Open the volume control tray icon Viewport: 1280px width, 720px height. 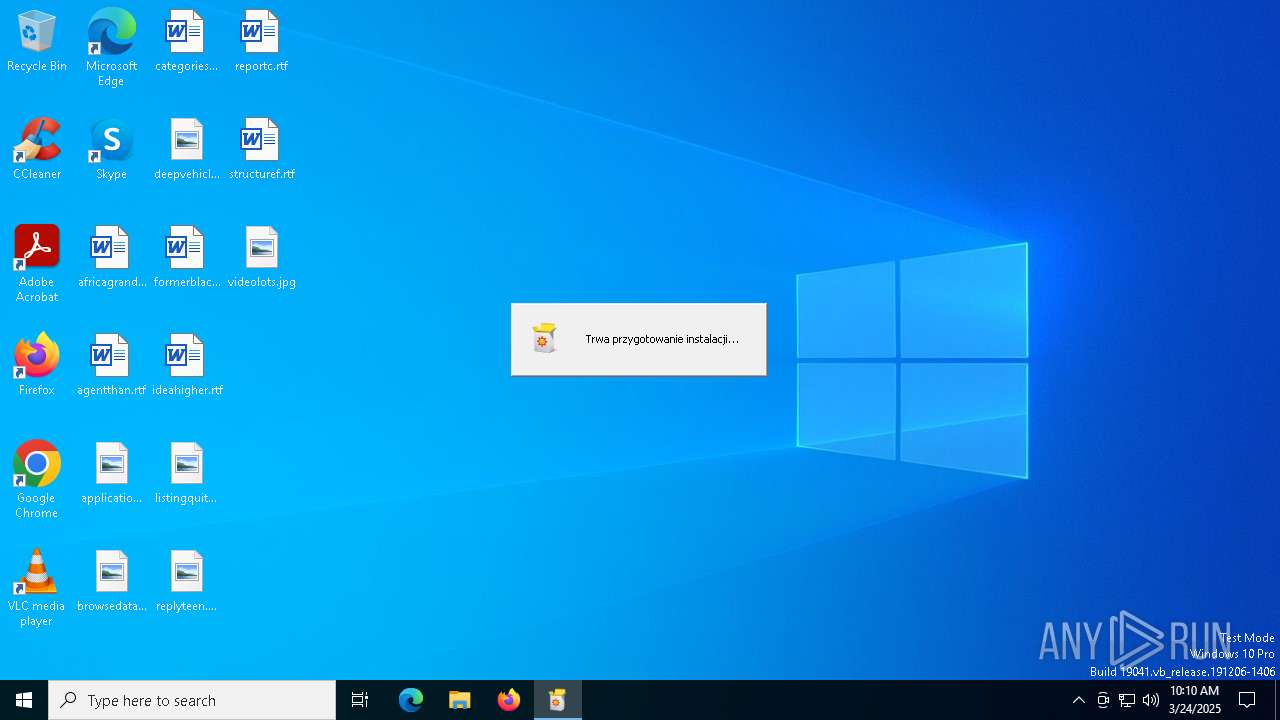click(x=1150, y=700)
